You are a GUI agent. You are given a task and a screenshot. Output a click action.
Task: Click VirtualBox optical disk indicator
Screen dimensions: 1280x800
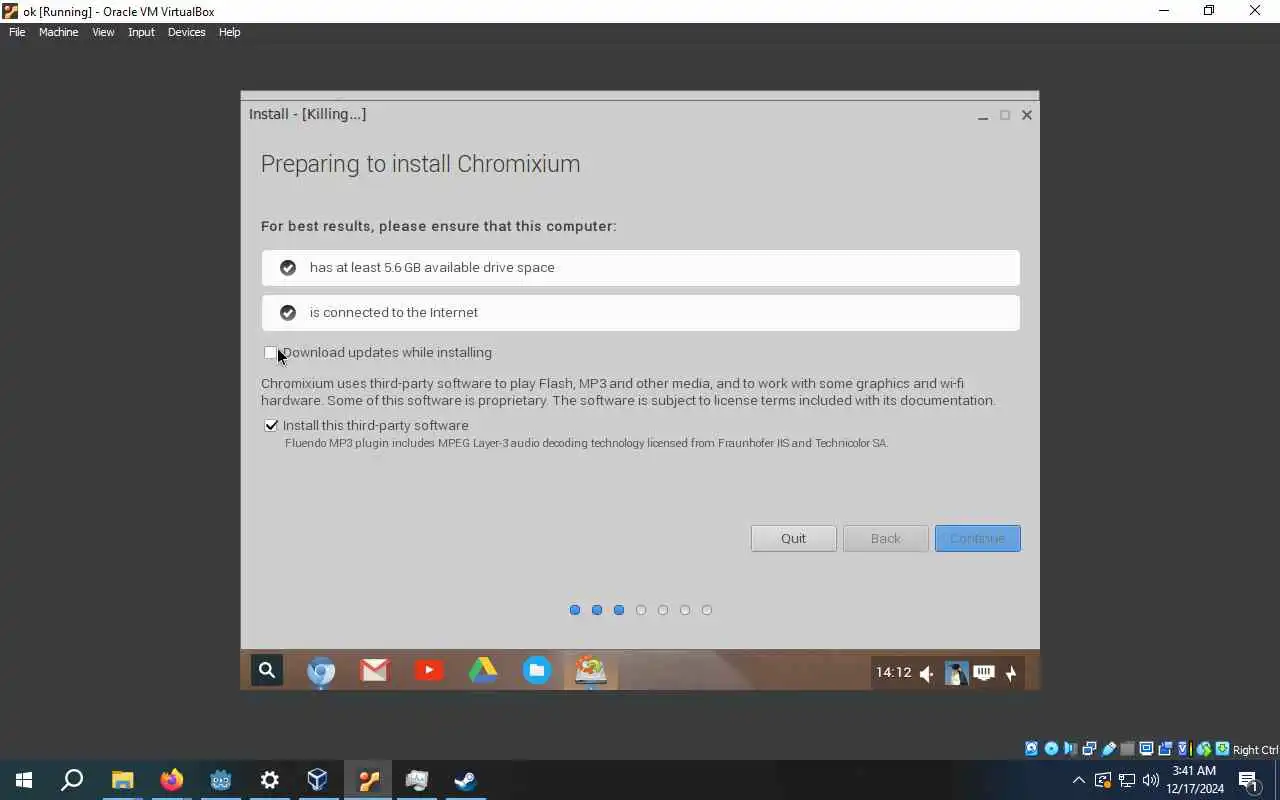(1051, 749)
